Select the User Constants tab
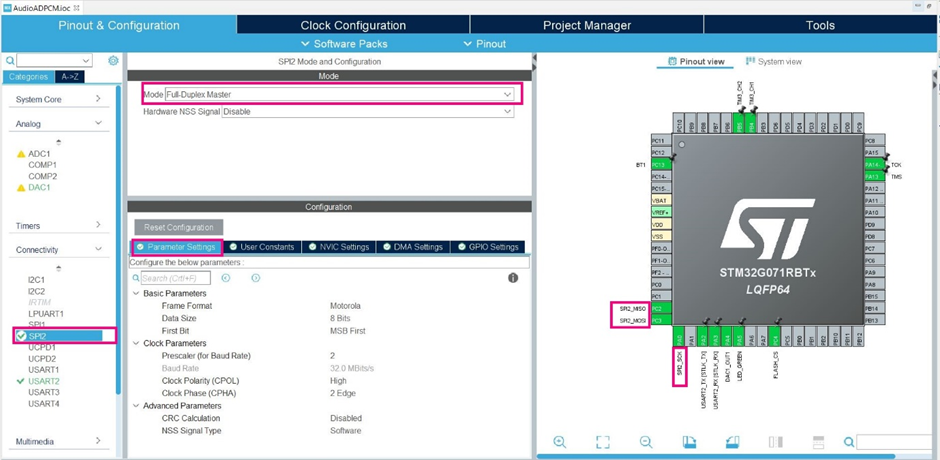The image size is (940, 460). click(262, 247)
